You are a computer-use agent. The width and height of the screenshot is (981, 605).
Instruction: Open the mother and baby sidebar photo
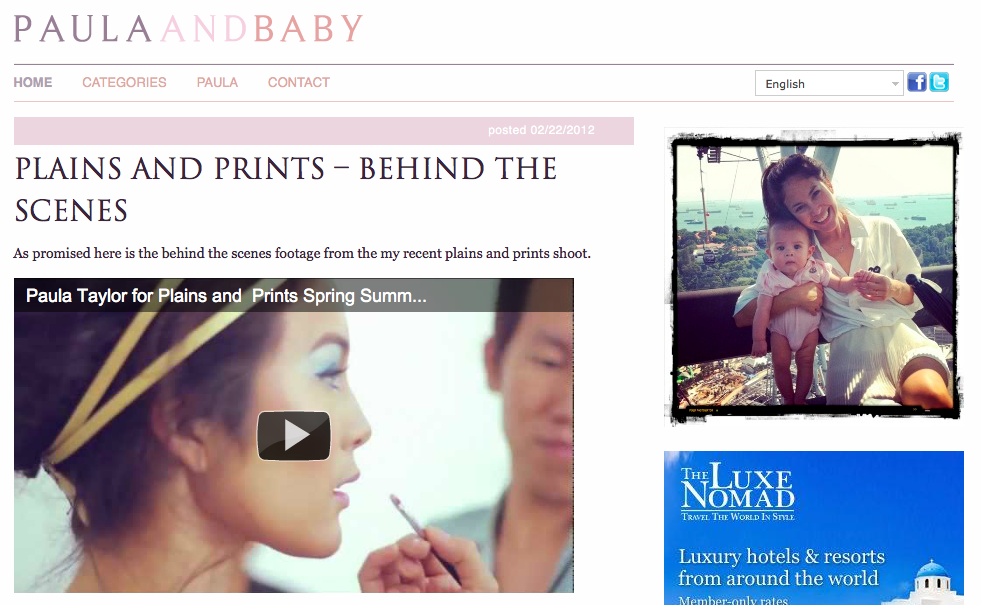tap(813, 277)
